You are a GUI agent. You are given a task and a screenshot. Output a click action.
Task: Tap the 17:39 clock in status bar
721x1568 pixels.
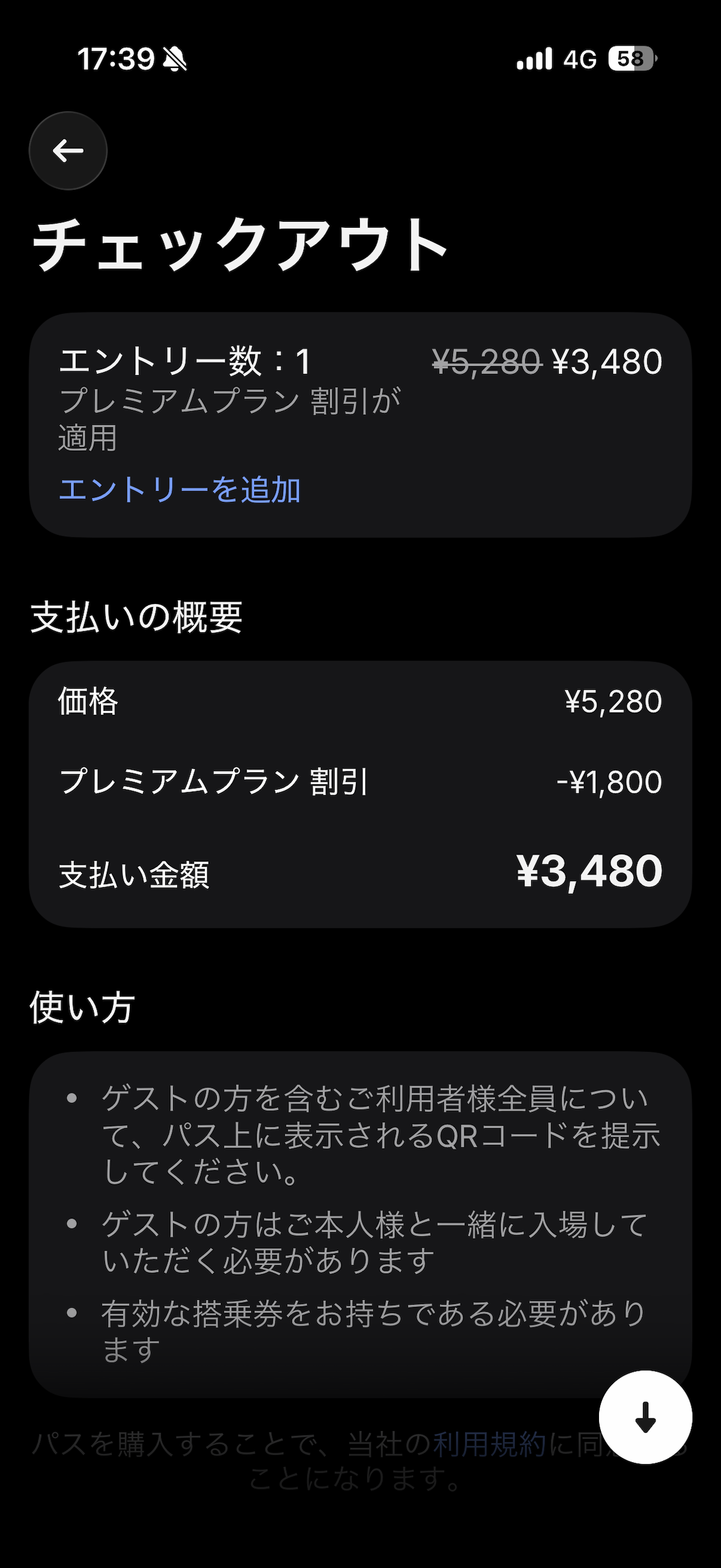[x=115, y=59]
